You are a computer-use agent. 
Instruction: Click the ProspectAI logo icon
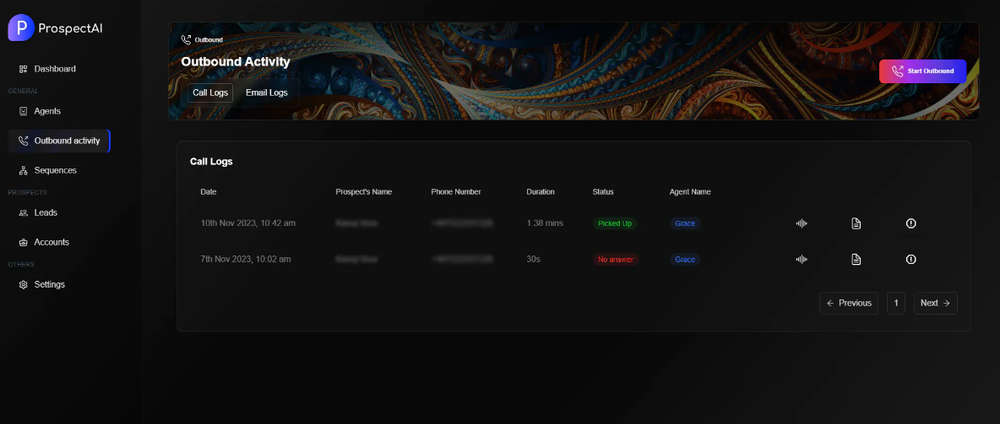(21, 27)
